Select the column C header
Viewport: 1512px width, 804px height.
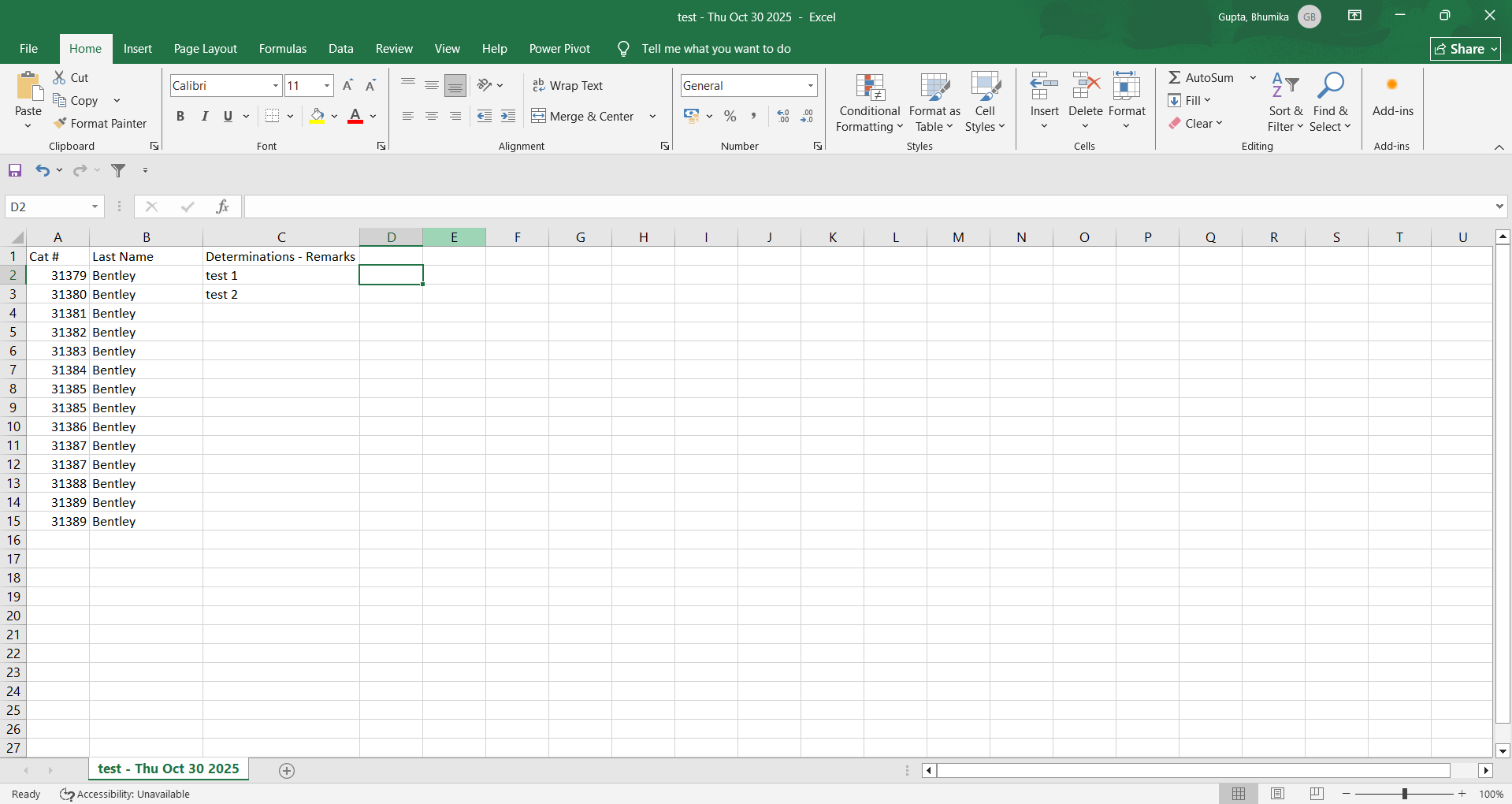[281, 237]
